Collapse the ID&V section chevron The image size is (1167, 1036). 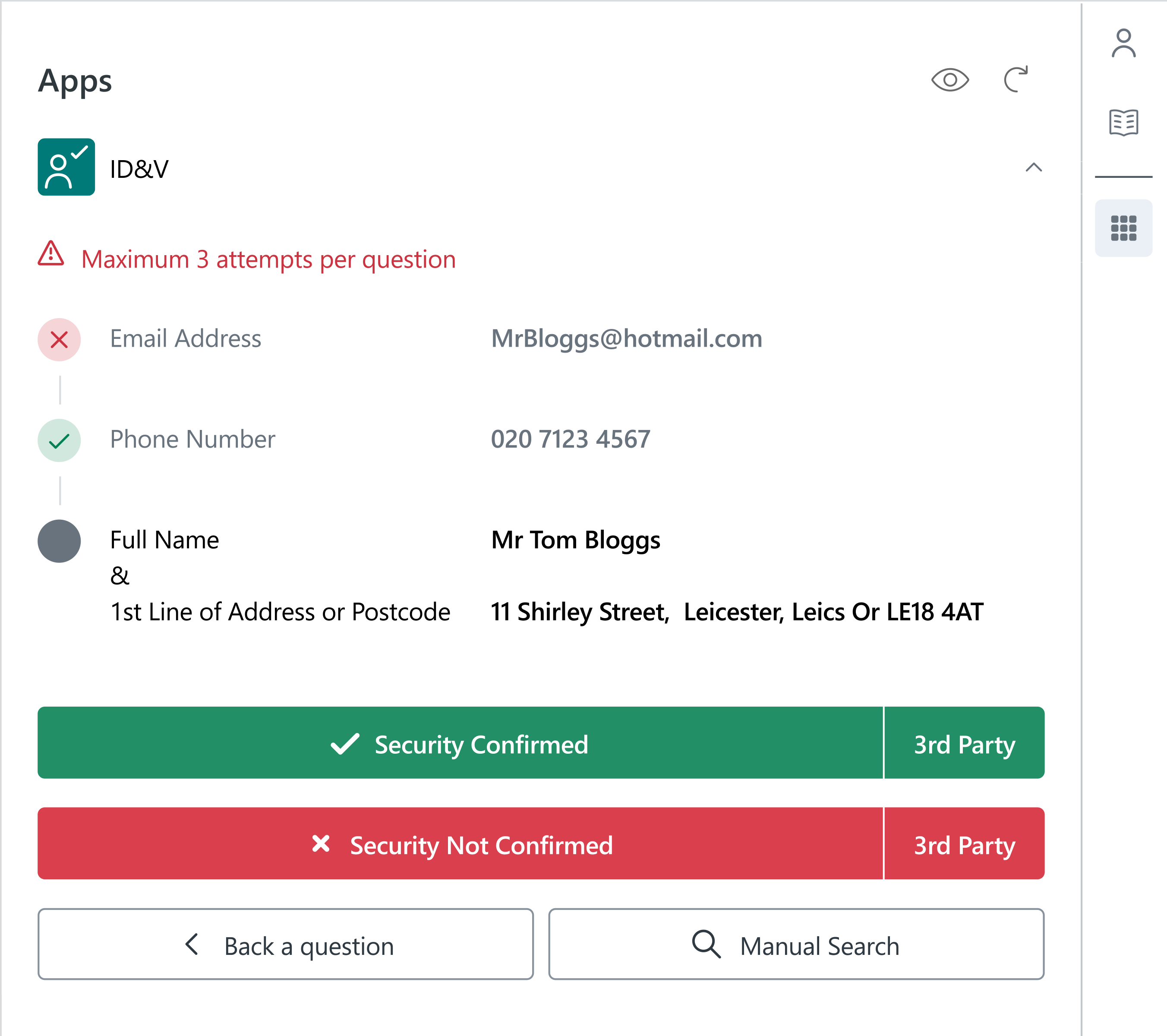[x=1033, y=167]
